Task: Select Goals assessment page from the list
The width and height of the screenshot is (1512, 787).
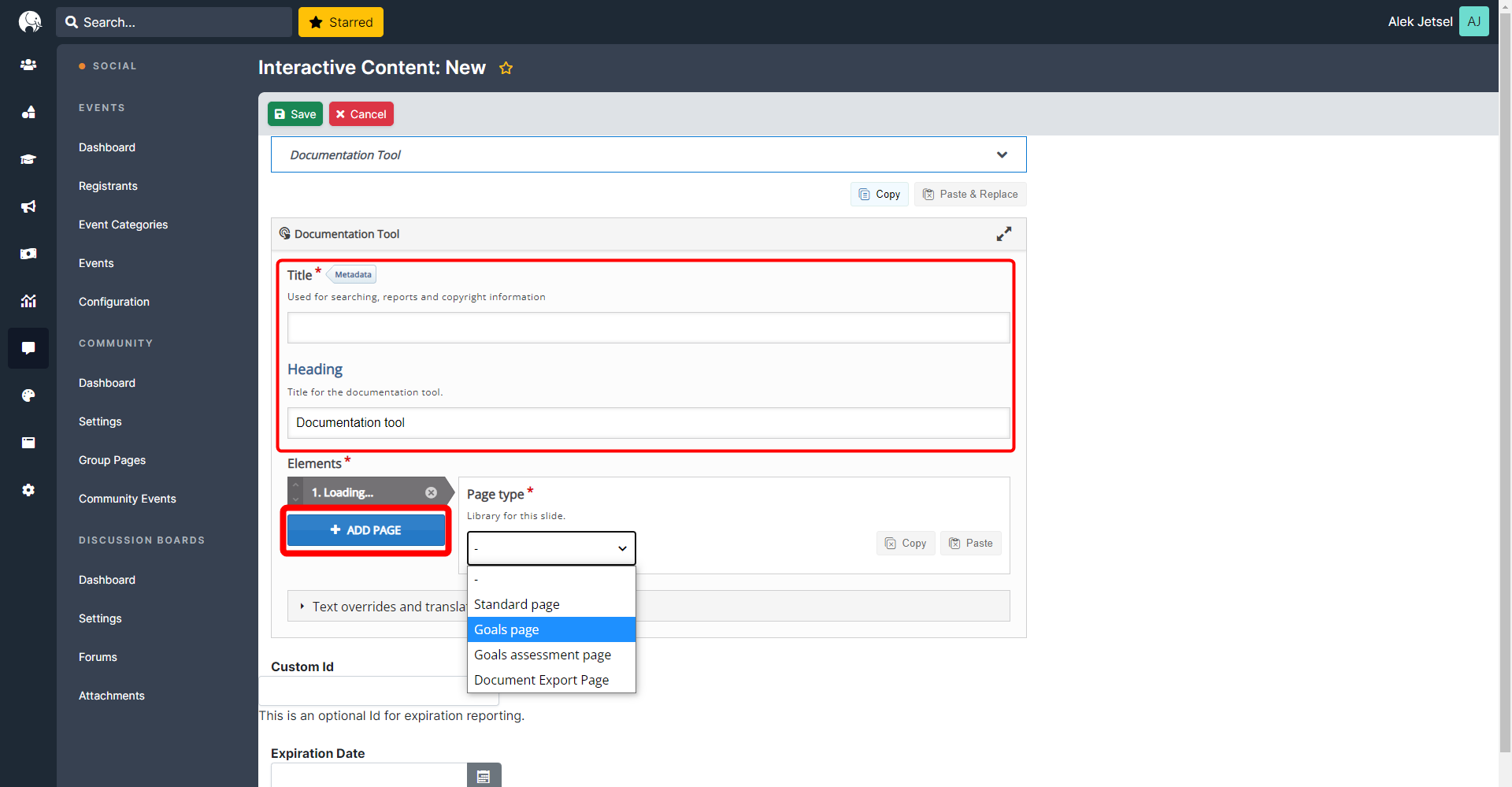Action: [542, 654]
